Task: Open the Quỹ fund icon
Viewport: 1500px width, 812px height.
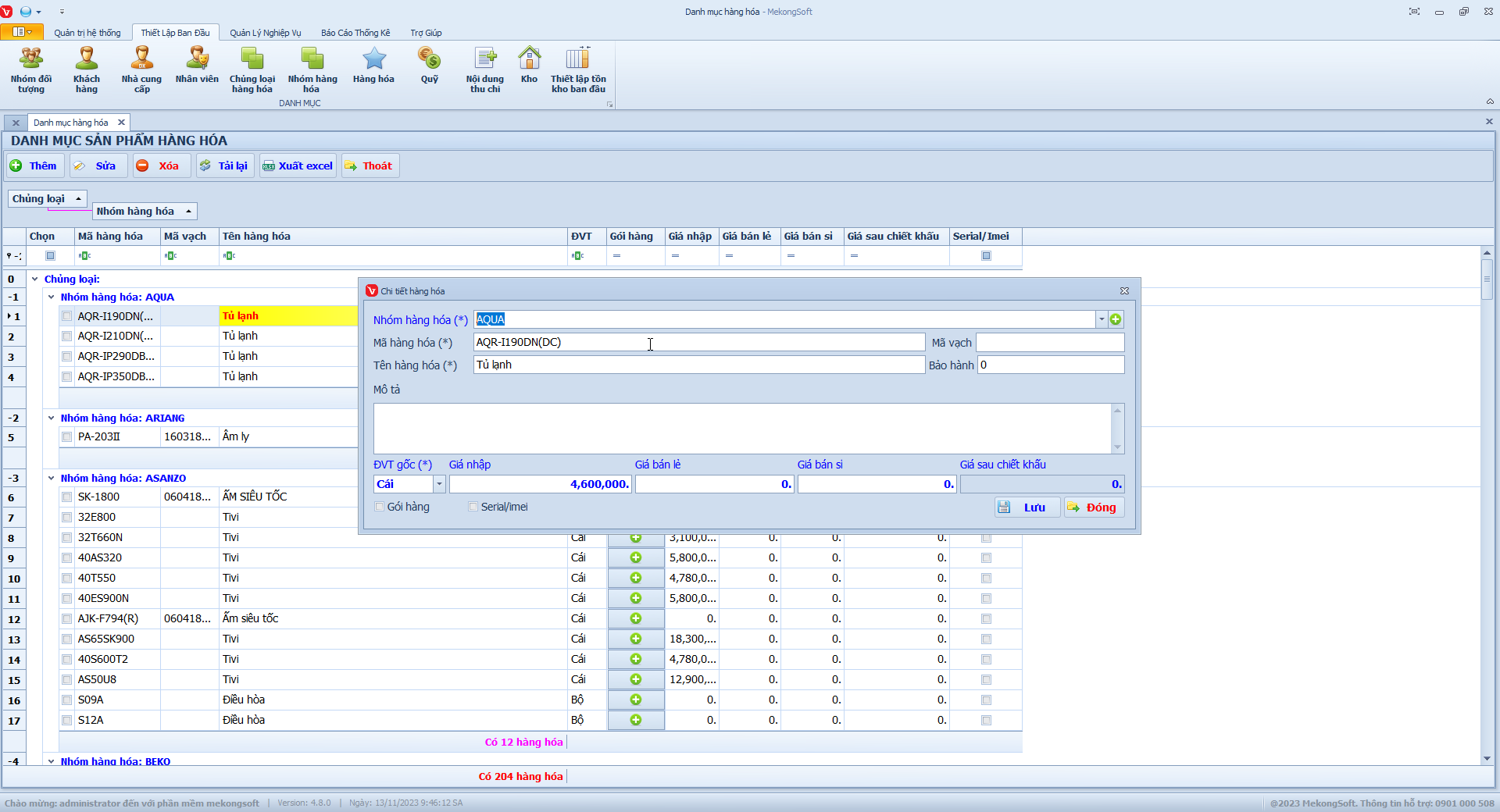Action: point(429,66)
